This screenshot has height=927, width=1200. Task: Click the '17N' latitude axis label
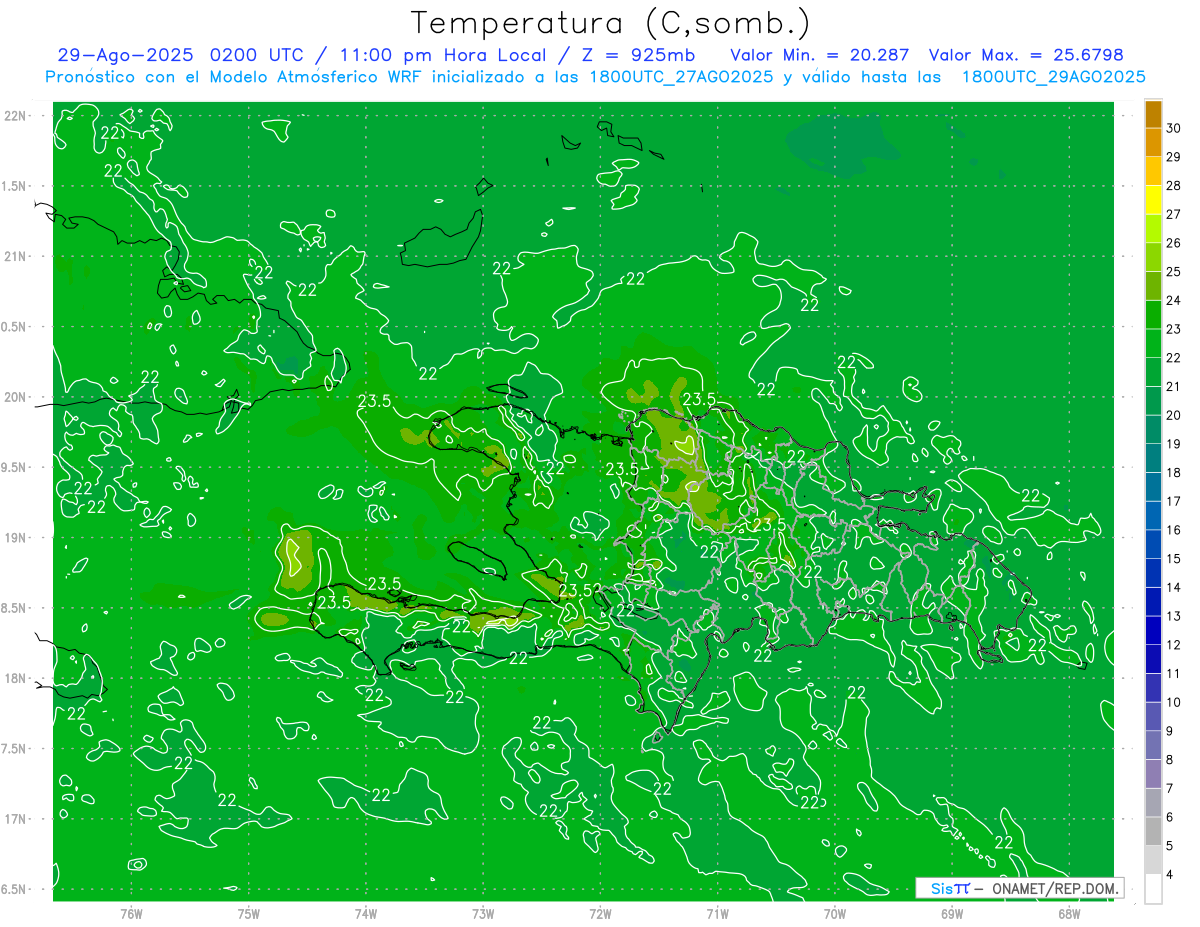pyautogui.click(x=17, y=819)
